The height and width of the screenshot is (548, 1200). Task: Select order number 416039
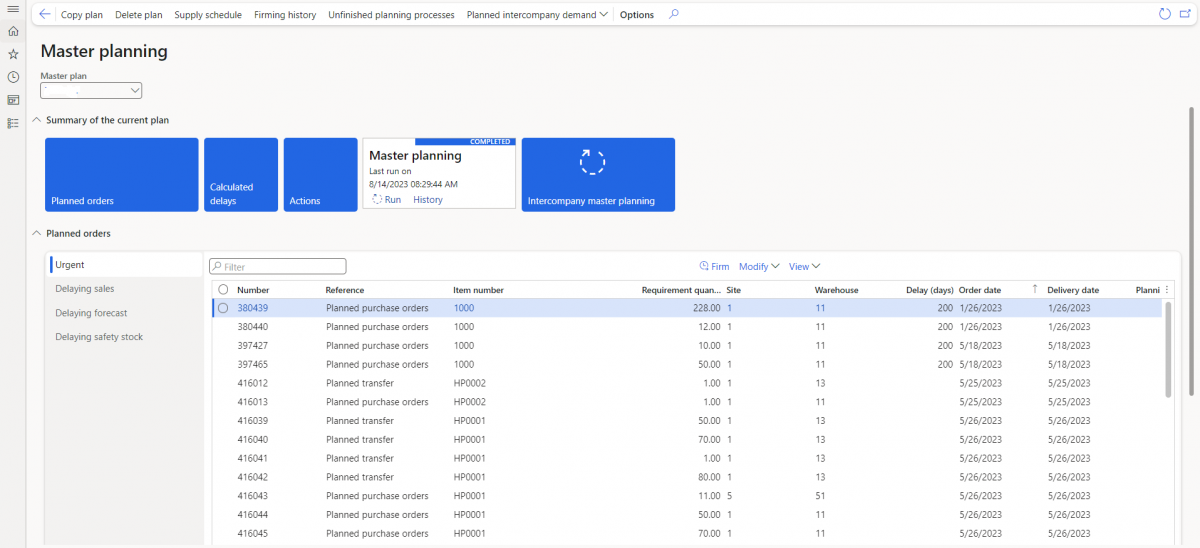[253, 421]
